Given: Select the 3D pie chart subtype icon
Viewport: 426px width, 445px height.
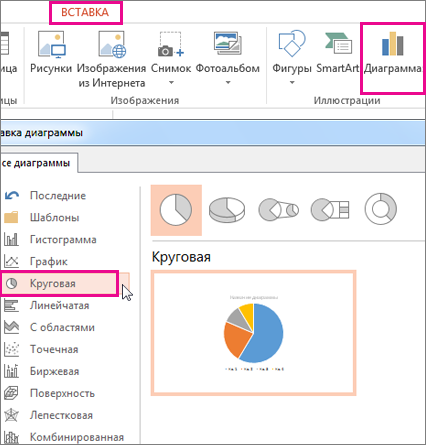Looking at the screenshot, I should [x=227, y=210].
